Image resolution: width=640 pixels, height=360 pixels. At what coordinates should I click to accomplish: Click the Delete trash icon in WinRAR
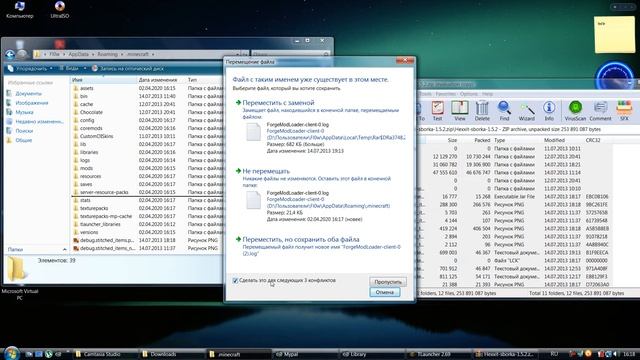click(x=482, y=111)
